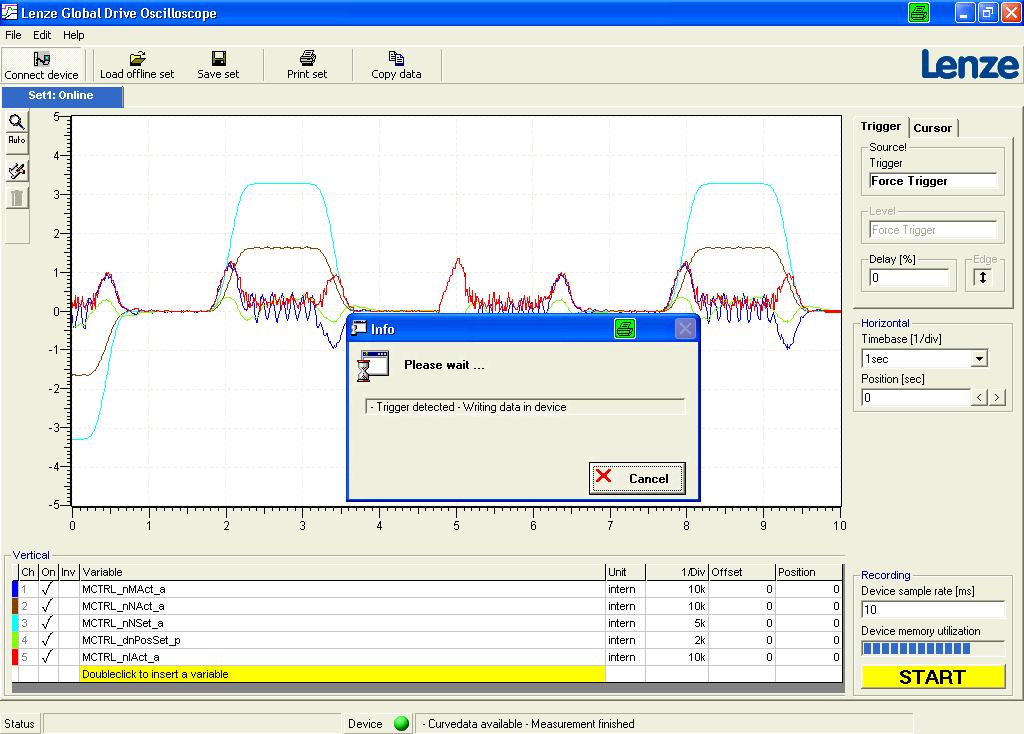Click the Save set disk icon

point(219,58)
